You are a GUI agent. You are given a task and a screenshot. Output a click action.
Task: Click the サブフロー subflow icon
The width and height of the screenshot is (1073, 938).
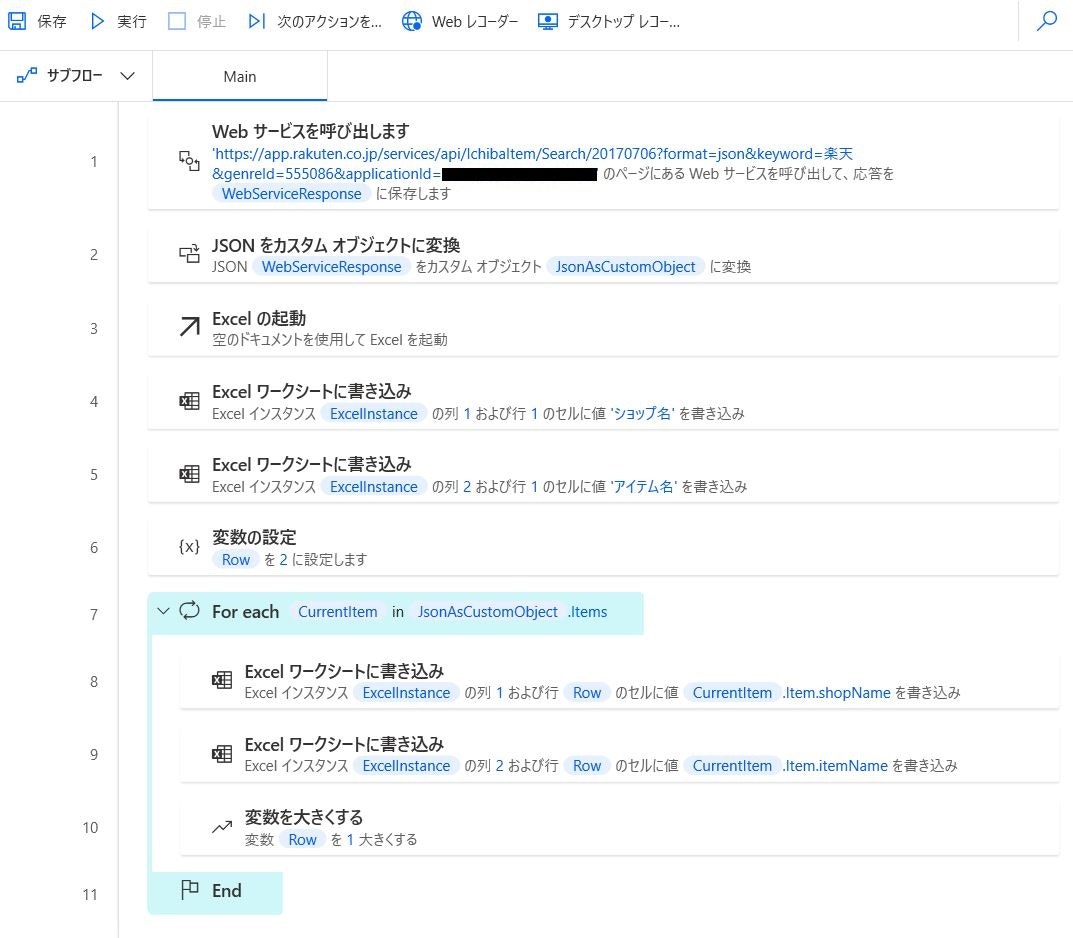pos(27,75)
